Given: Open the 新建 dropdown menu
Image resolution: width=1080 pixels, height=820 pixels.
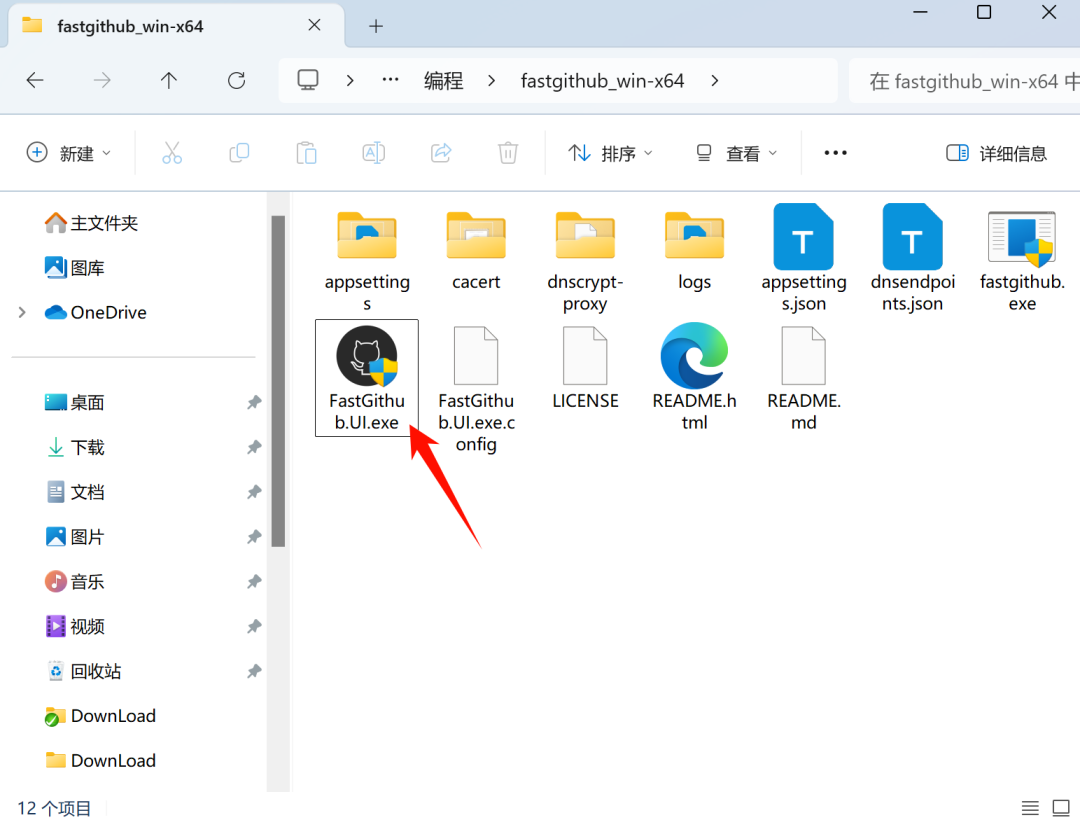Looking at the screenshot, I should tap(68, 153).
